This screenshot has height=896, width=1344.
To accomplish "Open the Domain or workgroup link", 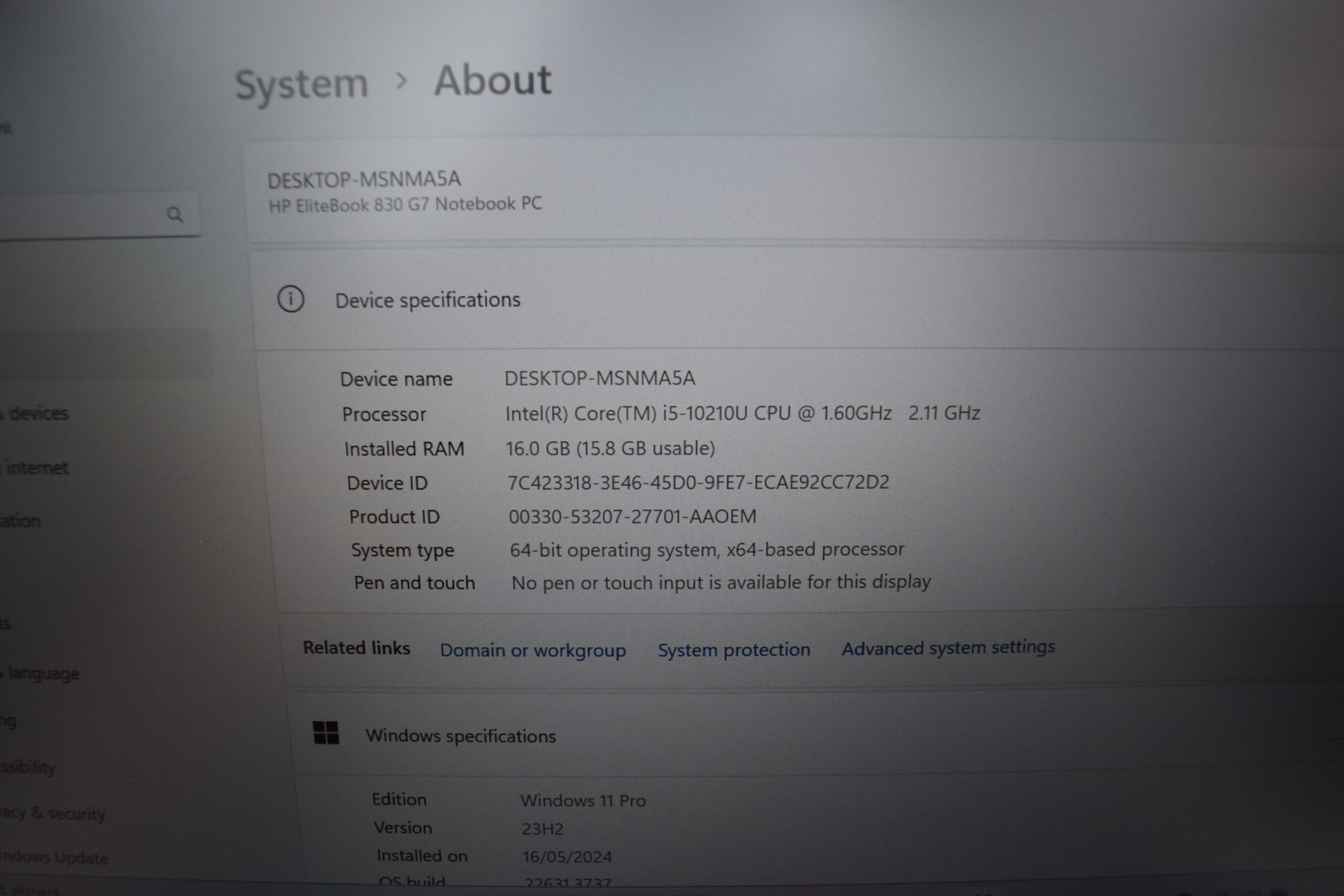I will click(x=532, y=650).
